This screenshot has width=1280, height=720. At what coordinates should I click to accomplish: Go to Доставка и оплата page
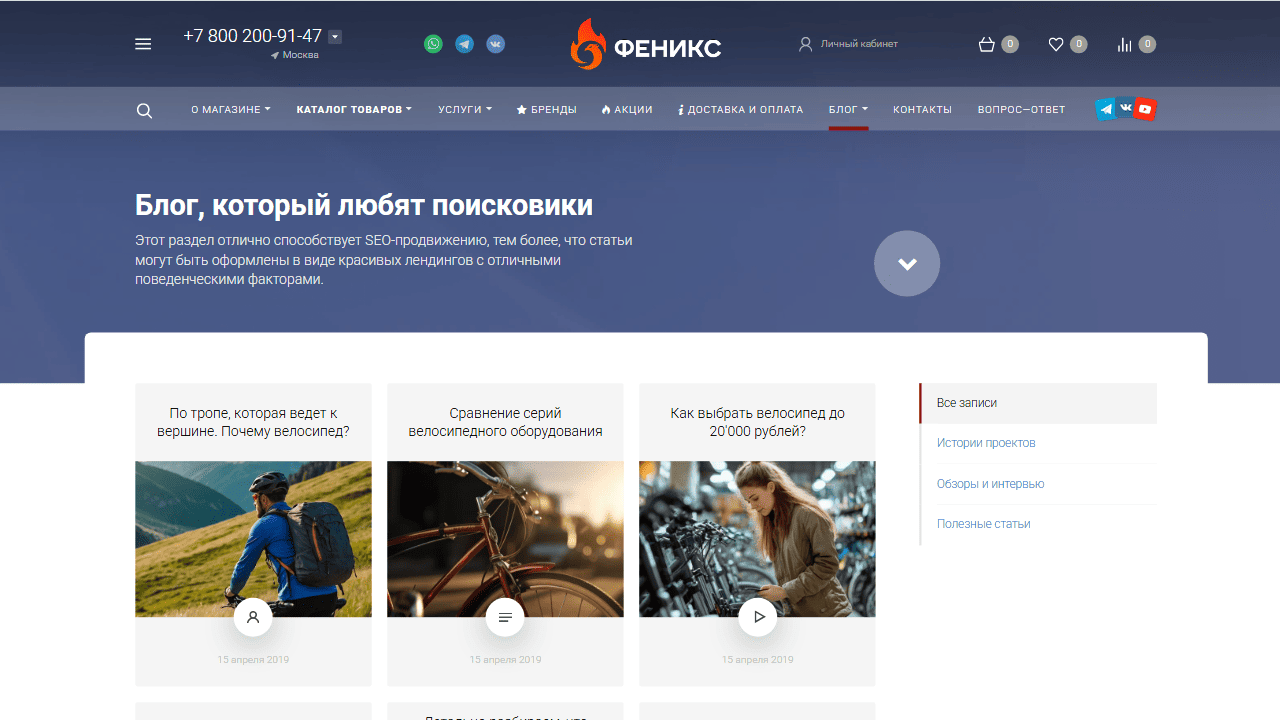click(740, 110)
